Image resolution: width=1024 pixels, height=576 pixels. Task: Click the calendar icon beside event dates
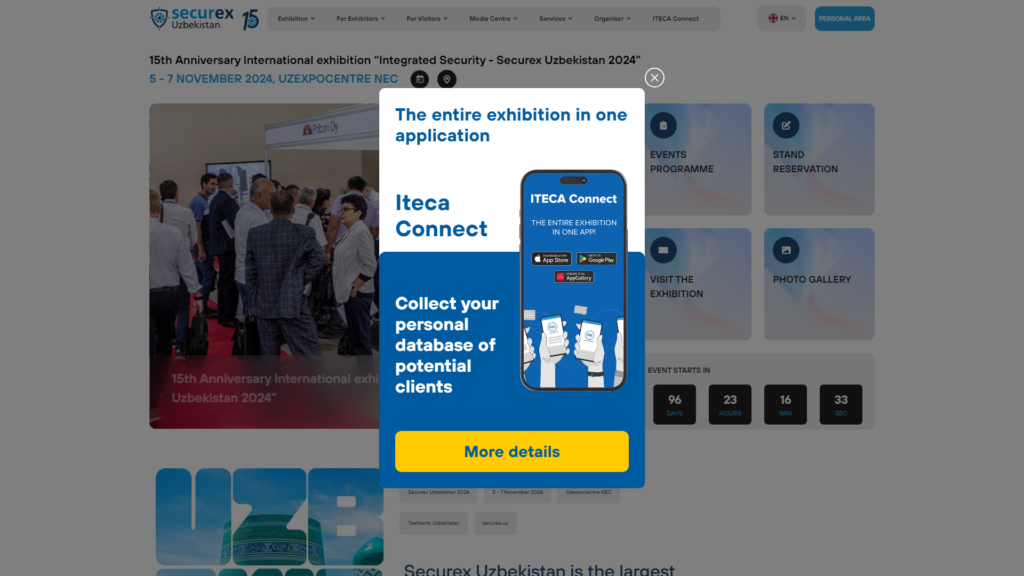tap(420, 79)
